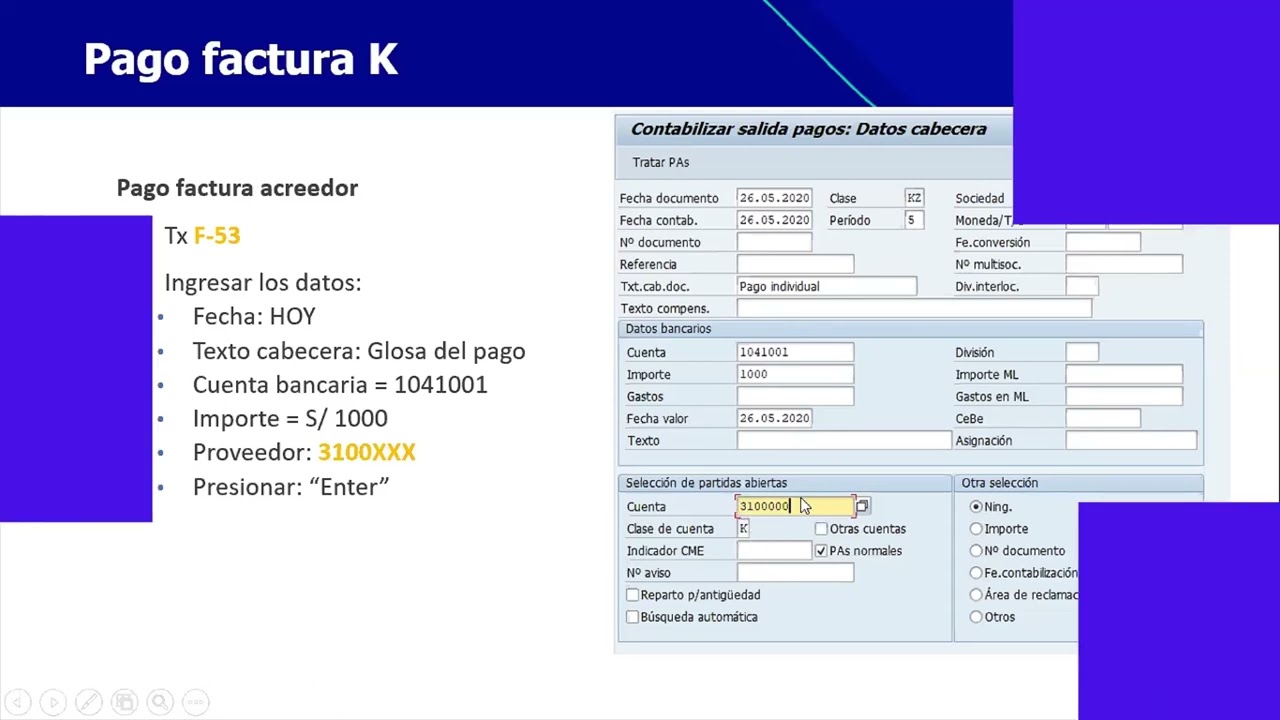
Task: Focus the Indicador CME field
Action: tap(774, 551)
